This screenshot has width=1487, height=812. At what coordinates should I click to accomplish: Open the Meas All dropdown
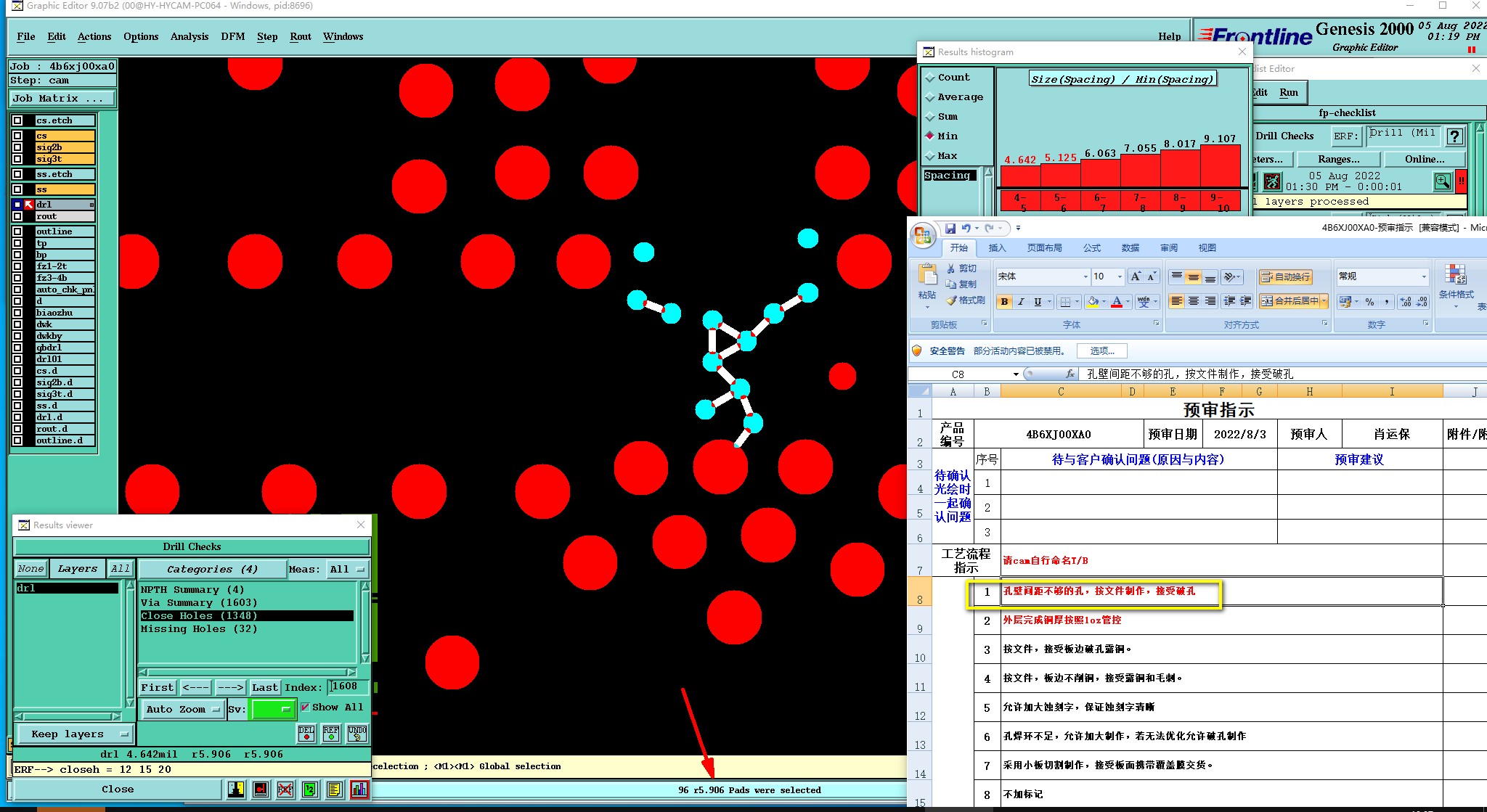(347, 570)
